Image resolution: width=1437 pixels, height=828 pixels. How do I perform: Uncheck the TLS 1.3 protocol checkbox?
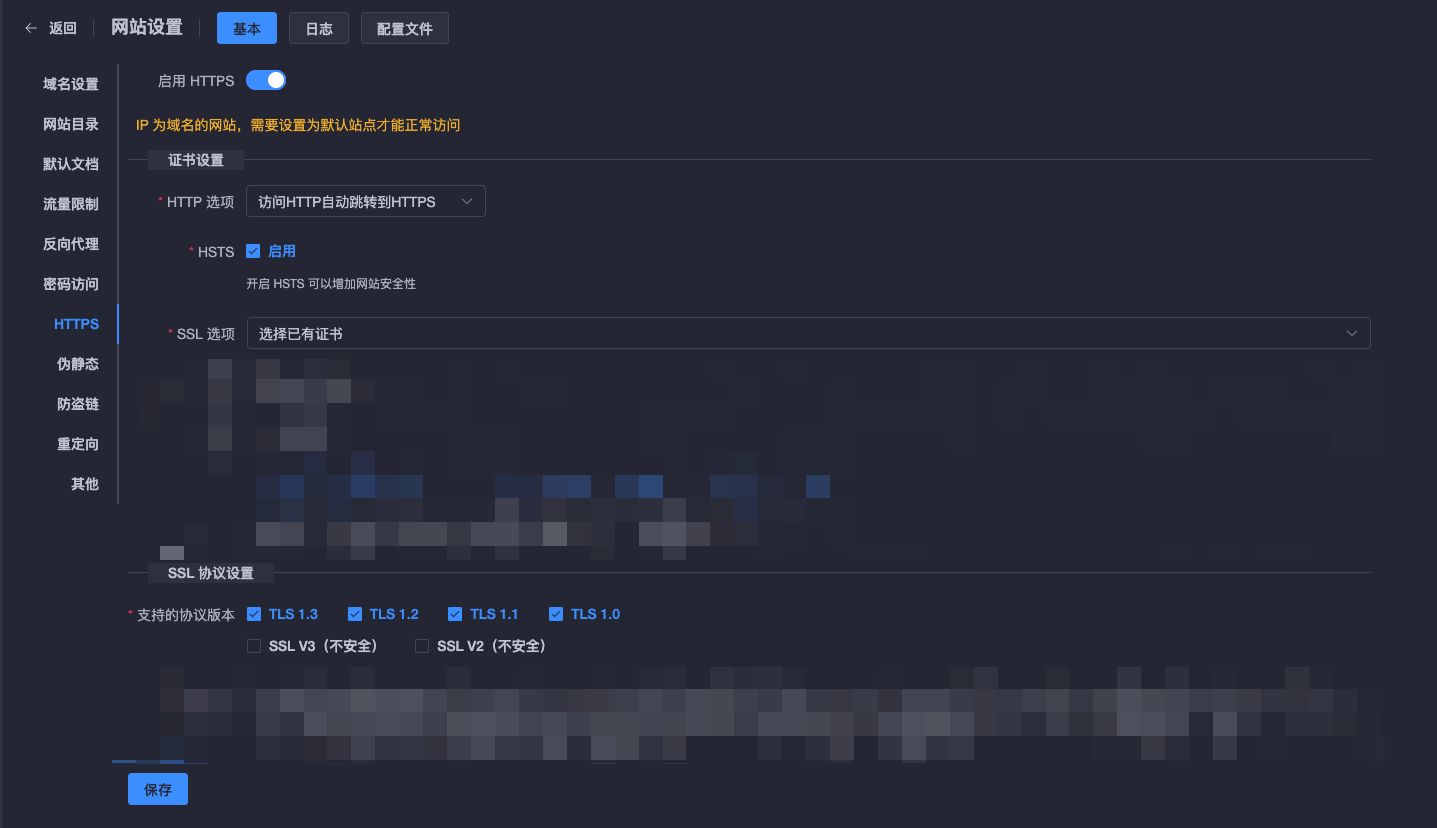point(254,614)
